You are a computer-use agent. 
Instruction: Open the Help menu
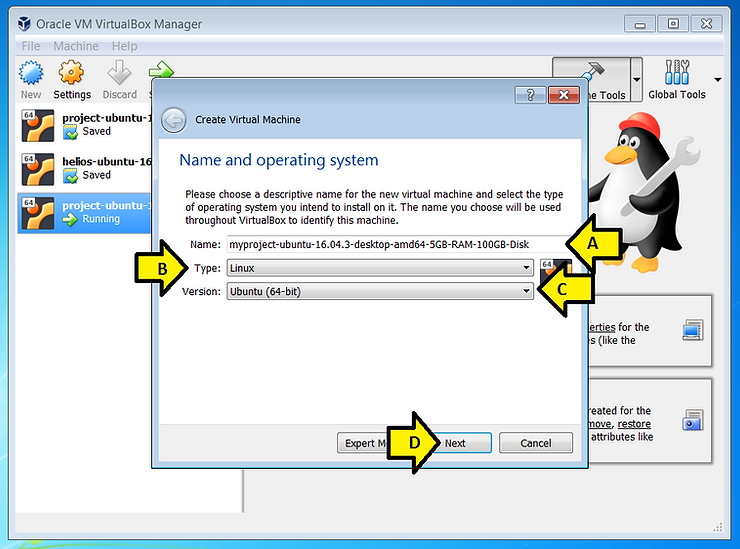click(x=125, y=46)
